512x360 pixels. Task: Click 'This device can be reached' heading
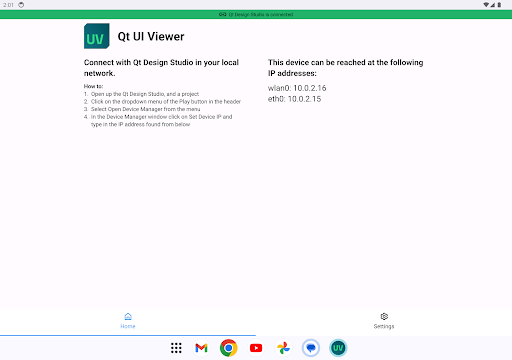(x=346, y=68)
